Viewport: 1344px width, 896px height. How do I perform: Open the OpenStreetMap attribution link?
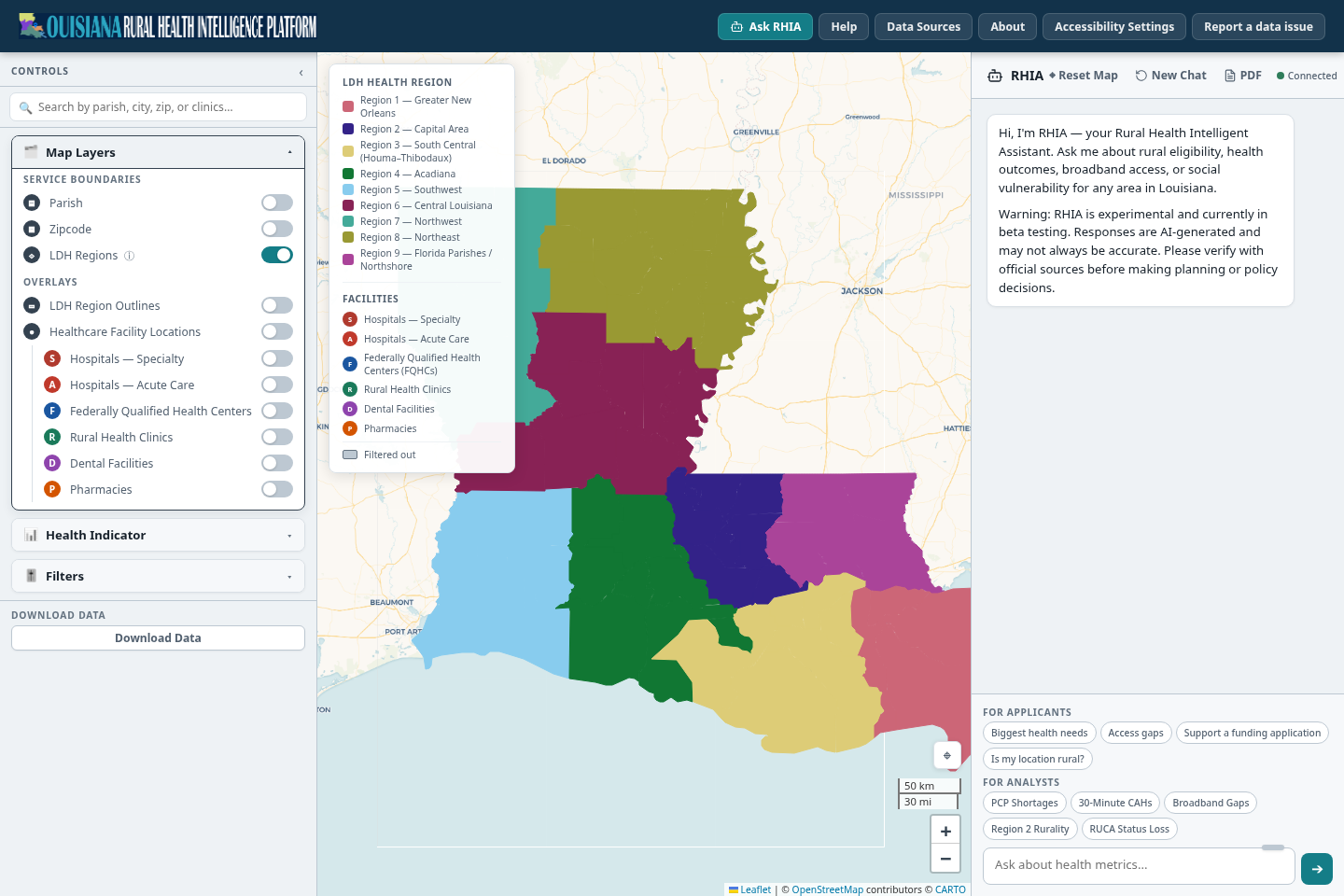(x=827, y=889)
